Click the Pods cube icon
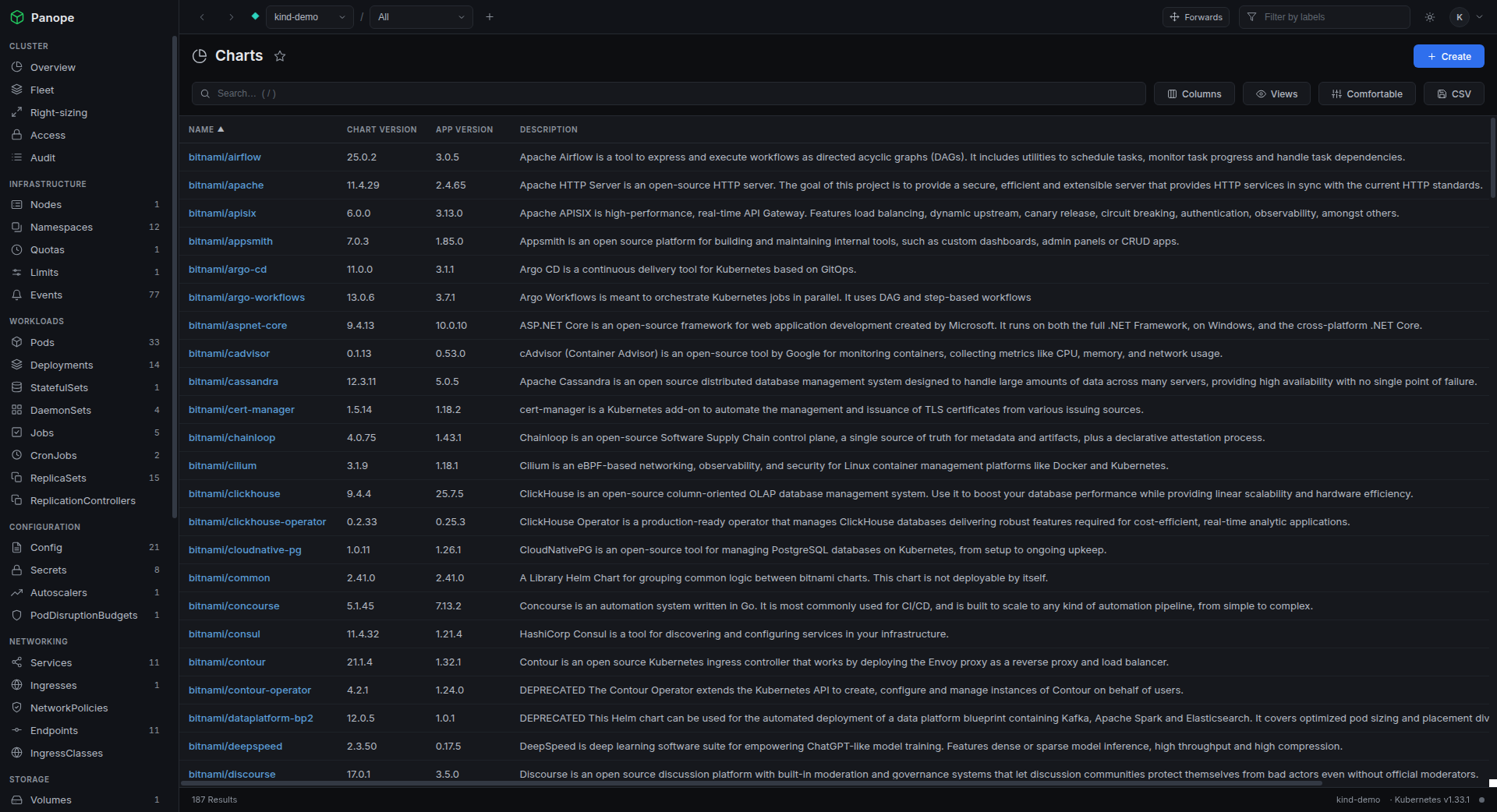 pyautogui.click(x=16, y=342)
